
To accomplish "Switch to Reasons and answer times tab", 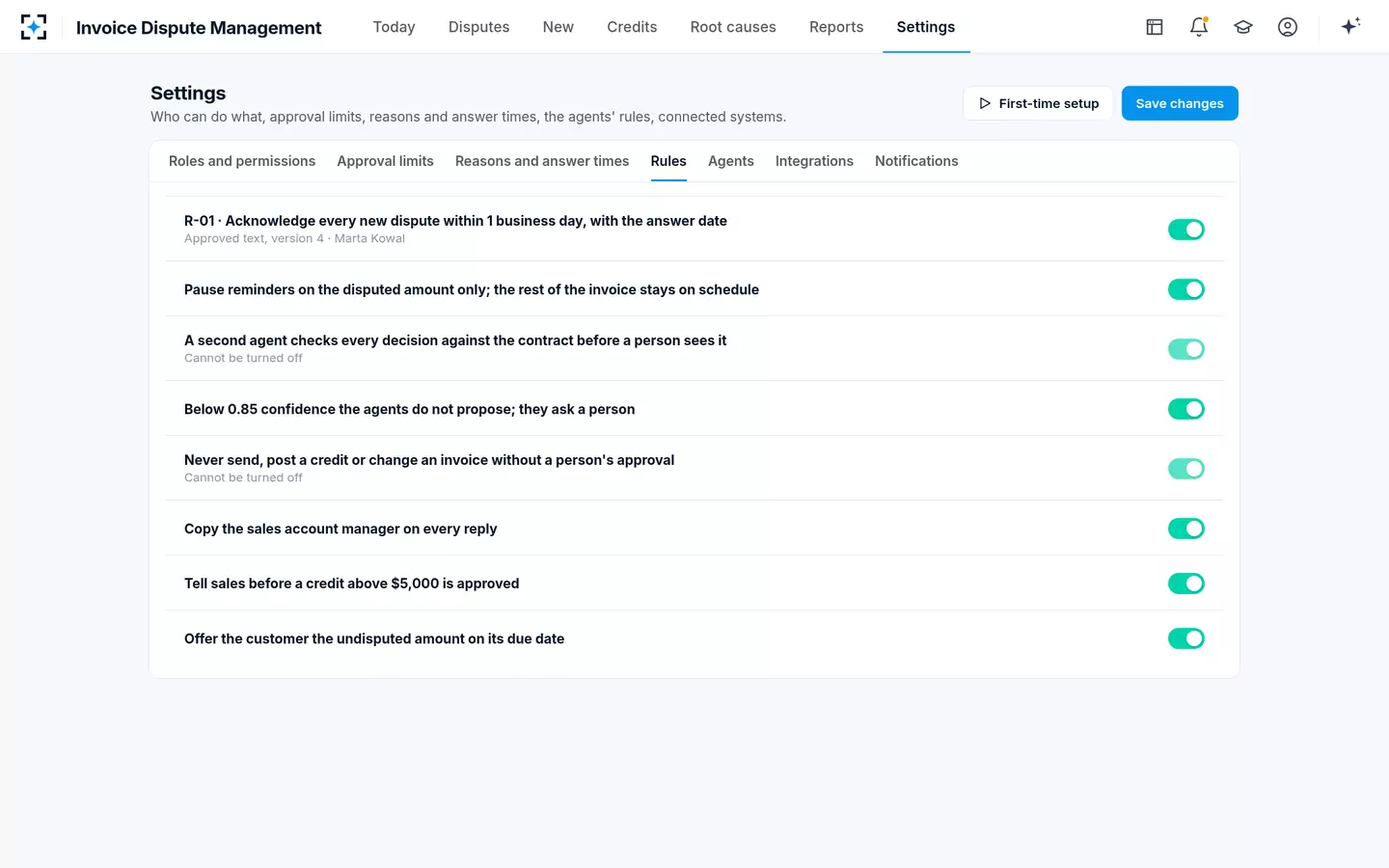I will [x=542, y=161].
